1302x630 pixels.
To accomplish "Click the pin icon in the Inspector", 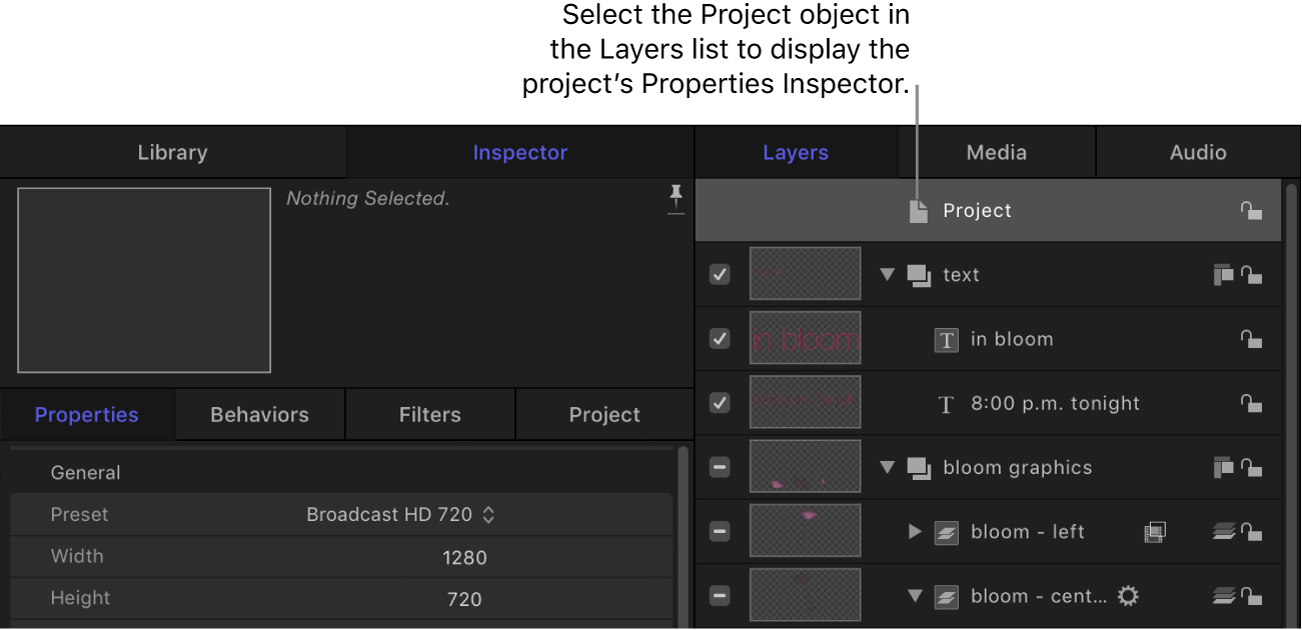I will pyautogui.click(x=676, y=198).
